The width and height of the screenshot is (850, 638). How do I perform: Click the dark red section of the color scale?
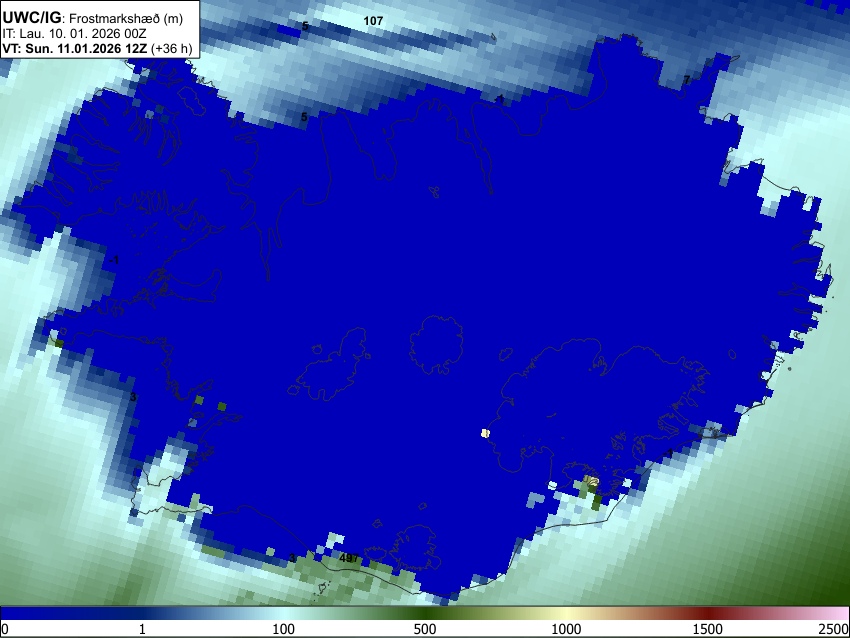(708, 614)
